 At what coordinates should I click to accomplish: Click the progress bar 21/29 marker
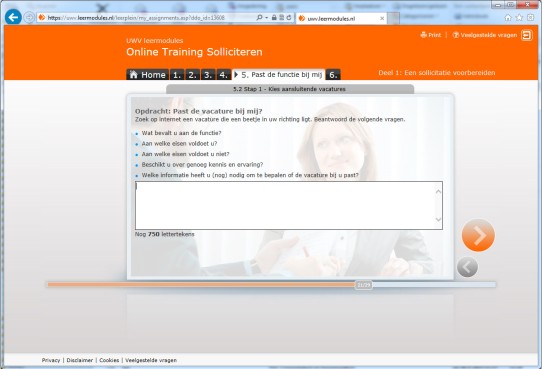(x=364, y=285)
